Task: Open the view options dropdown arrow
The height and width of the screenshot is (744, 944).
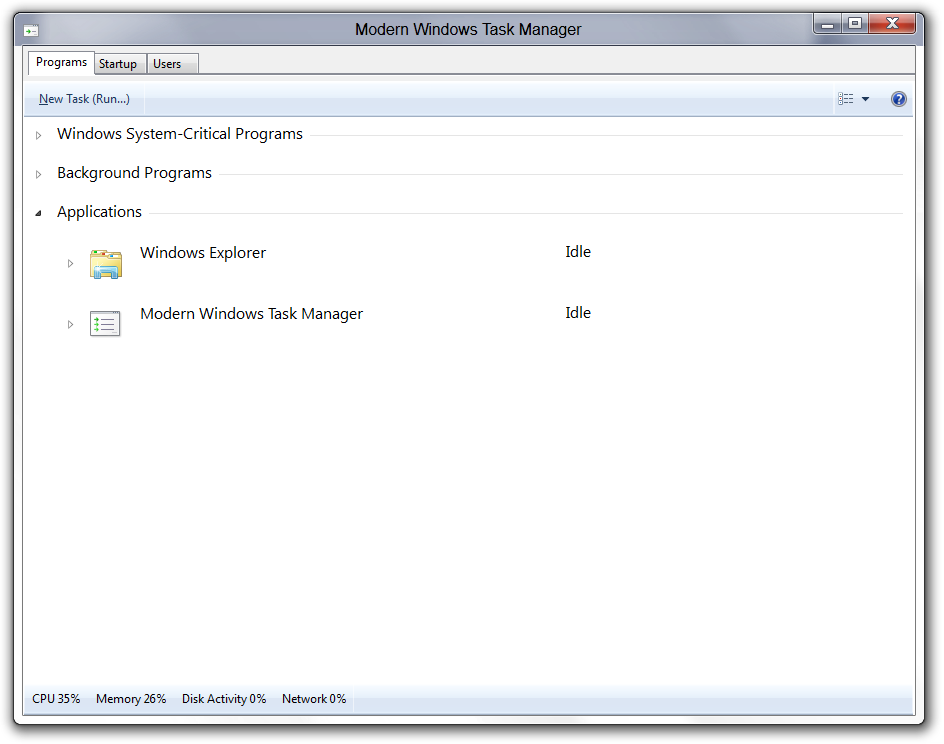Action: click(x=865, y=99)
